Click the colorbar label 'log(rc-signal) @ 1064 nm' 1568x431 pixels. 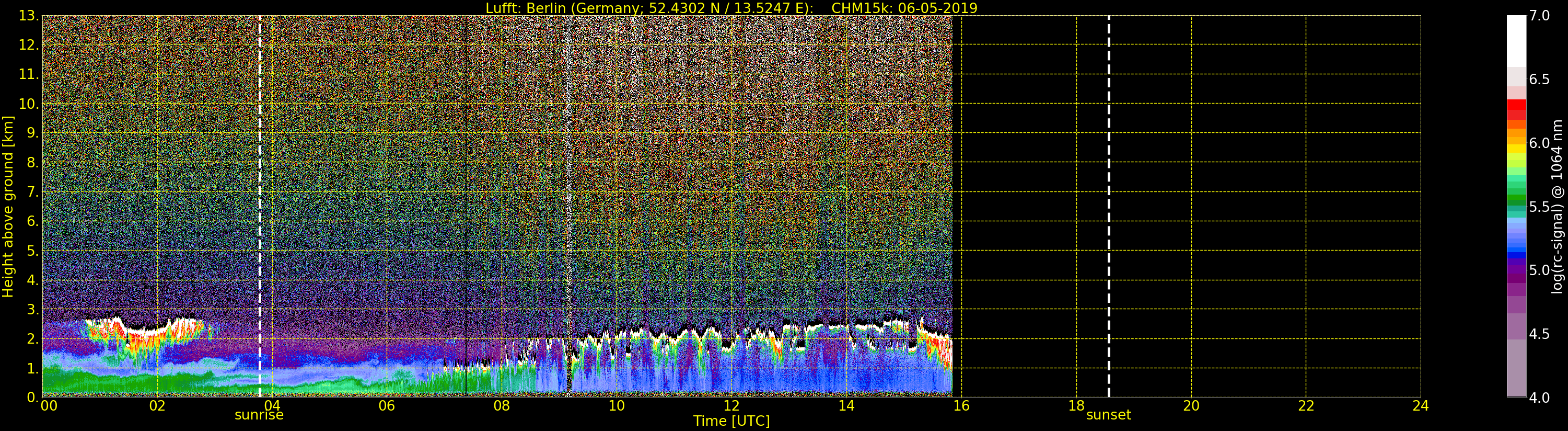click(x=1557, y=206)
